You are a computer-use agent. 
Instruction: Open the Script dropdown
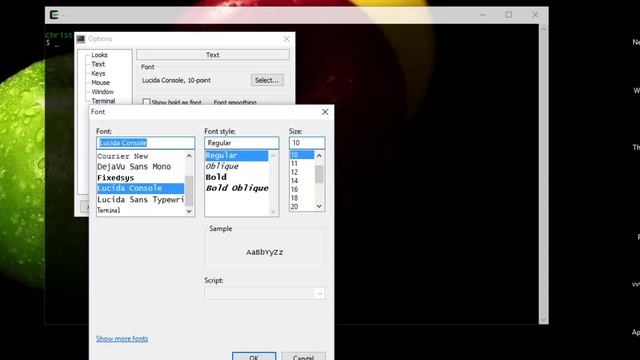(319, 293)
